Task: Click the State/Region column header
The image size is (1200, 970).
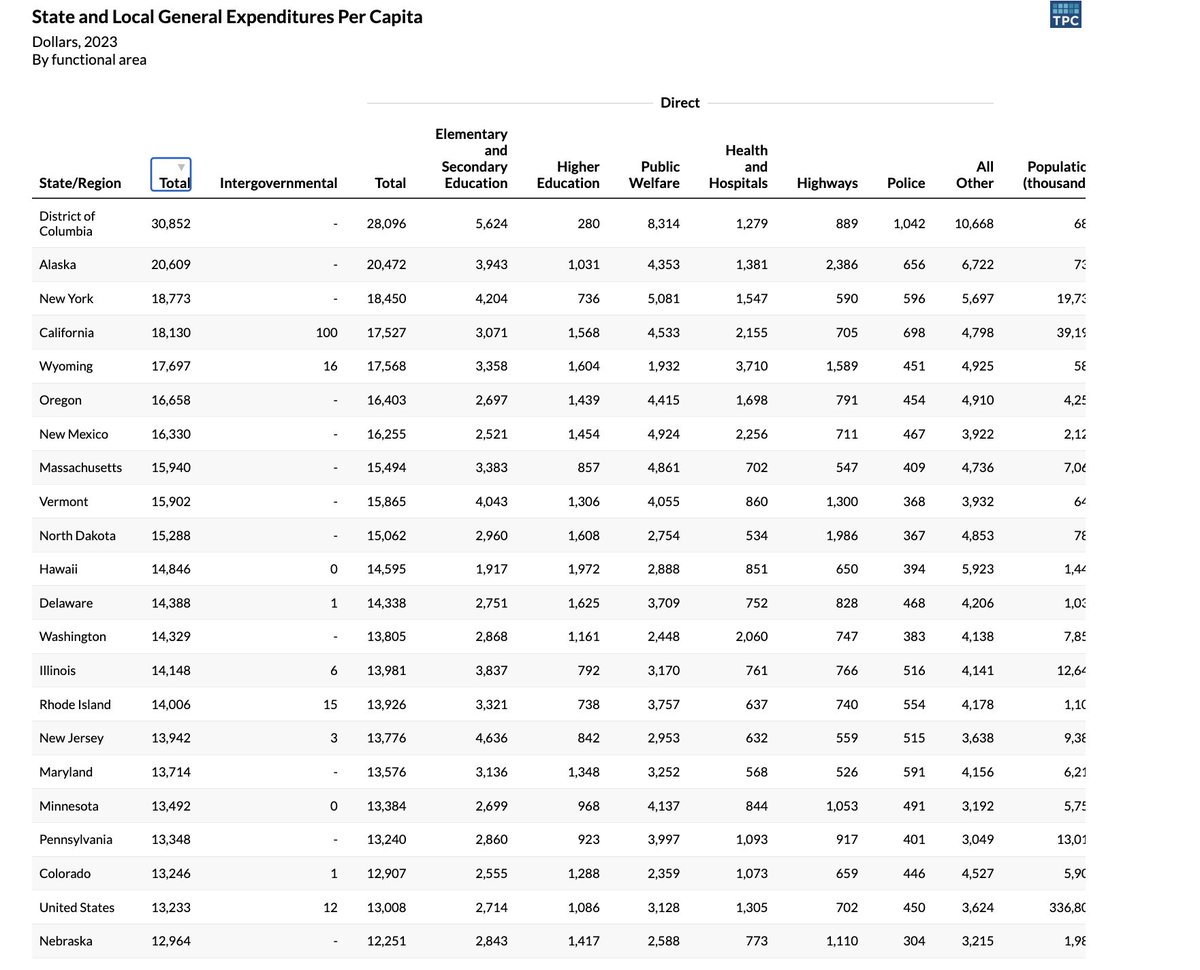Action: [x=80, y=183]
